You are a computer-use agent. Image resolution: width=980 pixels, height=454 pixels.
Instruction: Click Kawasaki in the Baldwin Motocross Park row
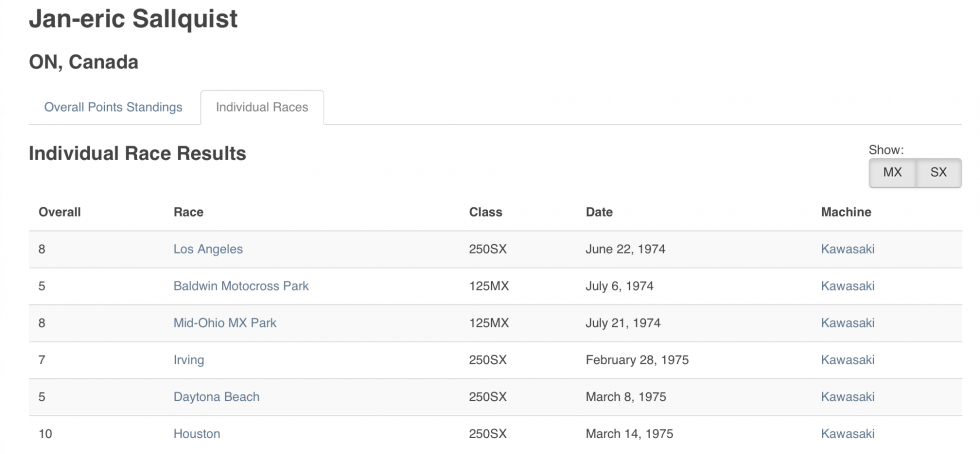tap(847, 286)
